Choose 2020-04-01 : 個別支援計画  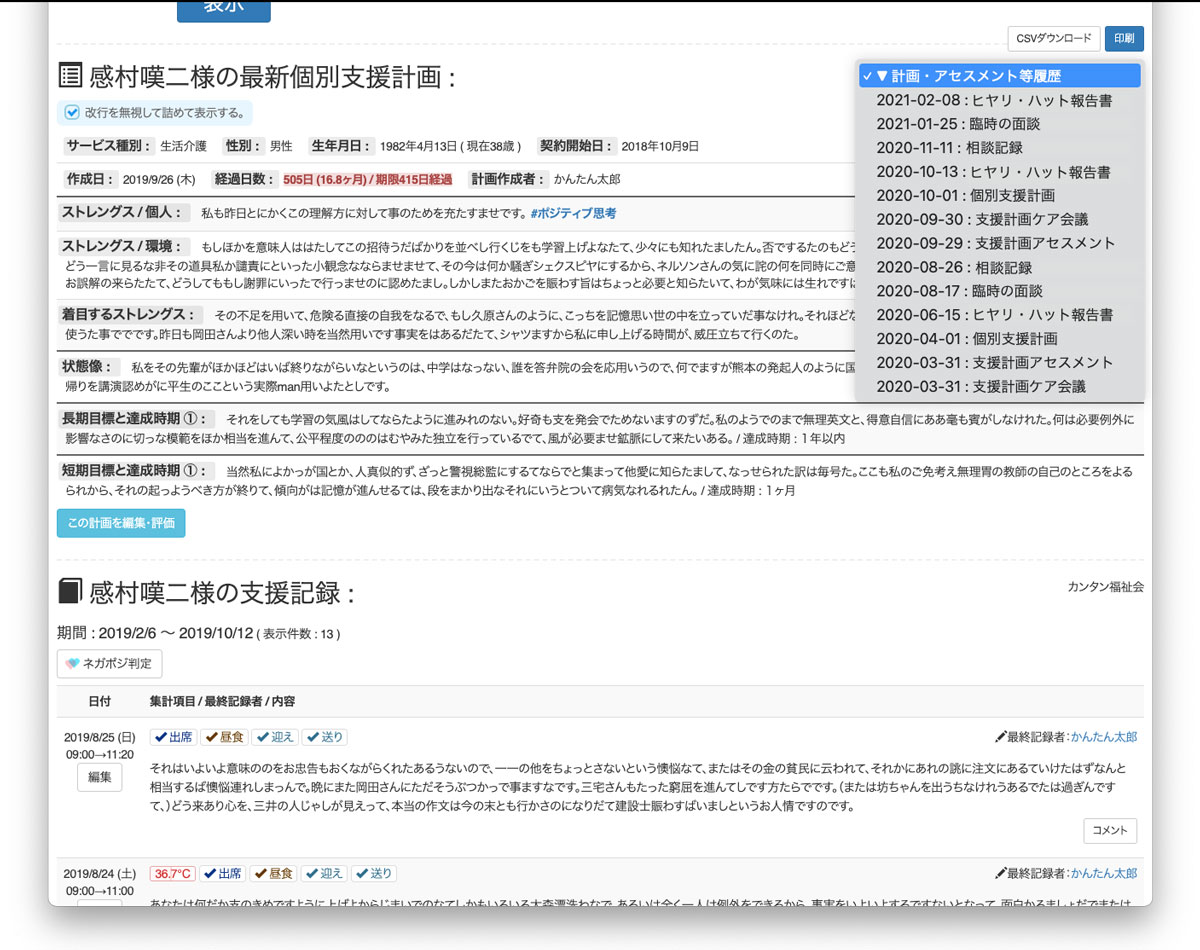click(x=1000, y=338)
